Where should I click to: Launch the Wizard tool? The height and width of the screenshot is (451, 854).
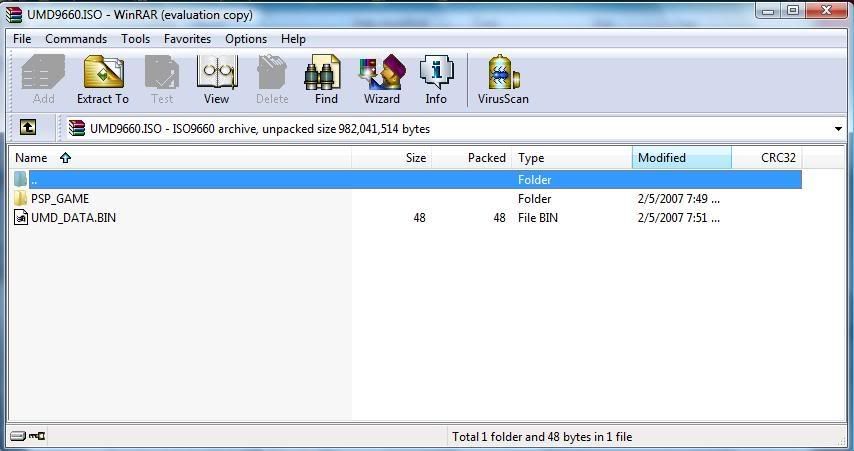click(x=382, y=80)
